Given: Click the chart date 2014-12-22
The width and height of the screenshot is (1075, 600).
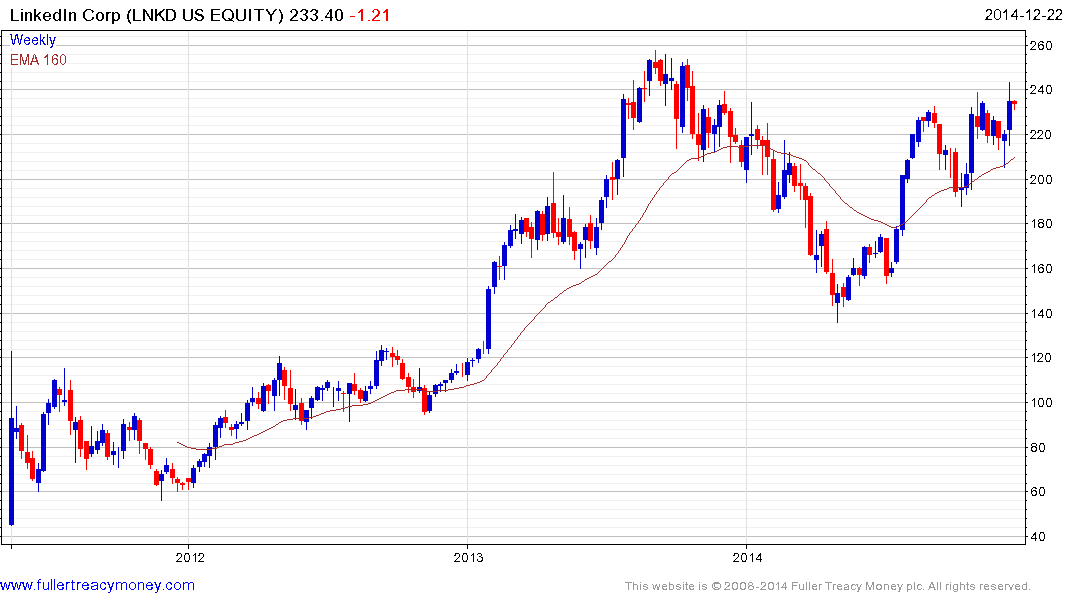Looking at the screenshot, I should click(1024, 15).
